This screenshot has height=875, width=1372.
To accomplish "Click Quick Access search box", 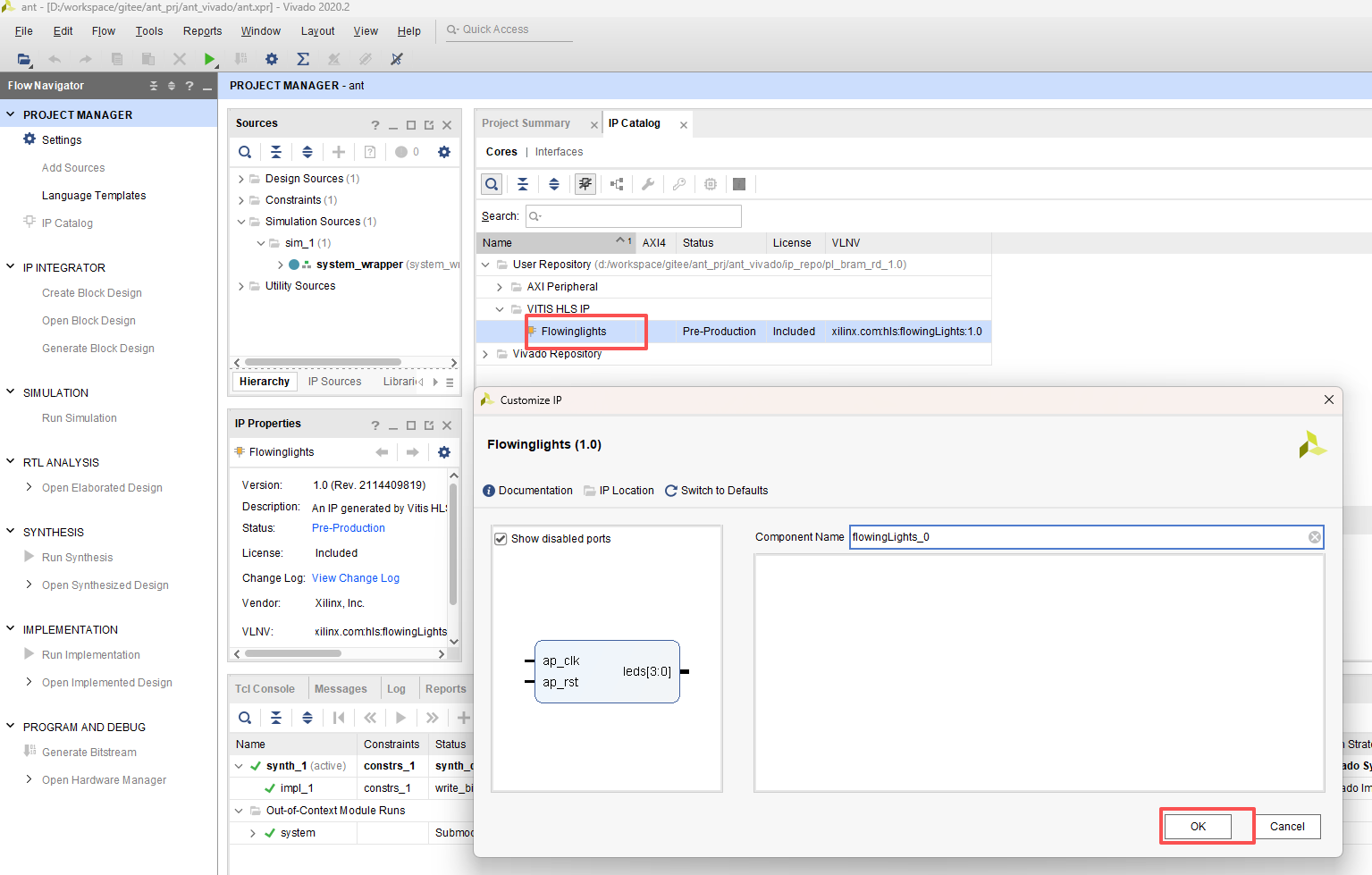I will 509,29.
